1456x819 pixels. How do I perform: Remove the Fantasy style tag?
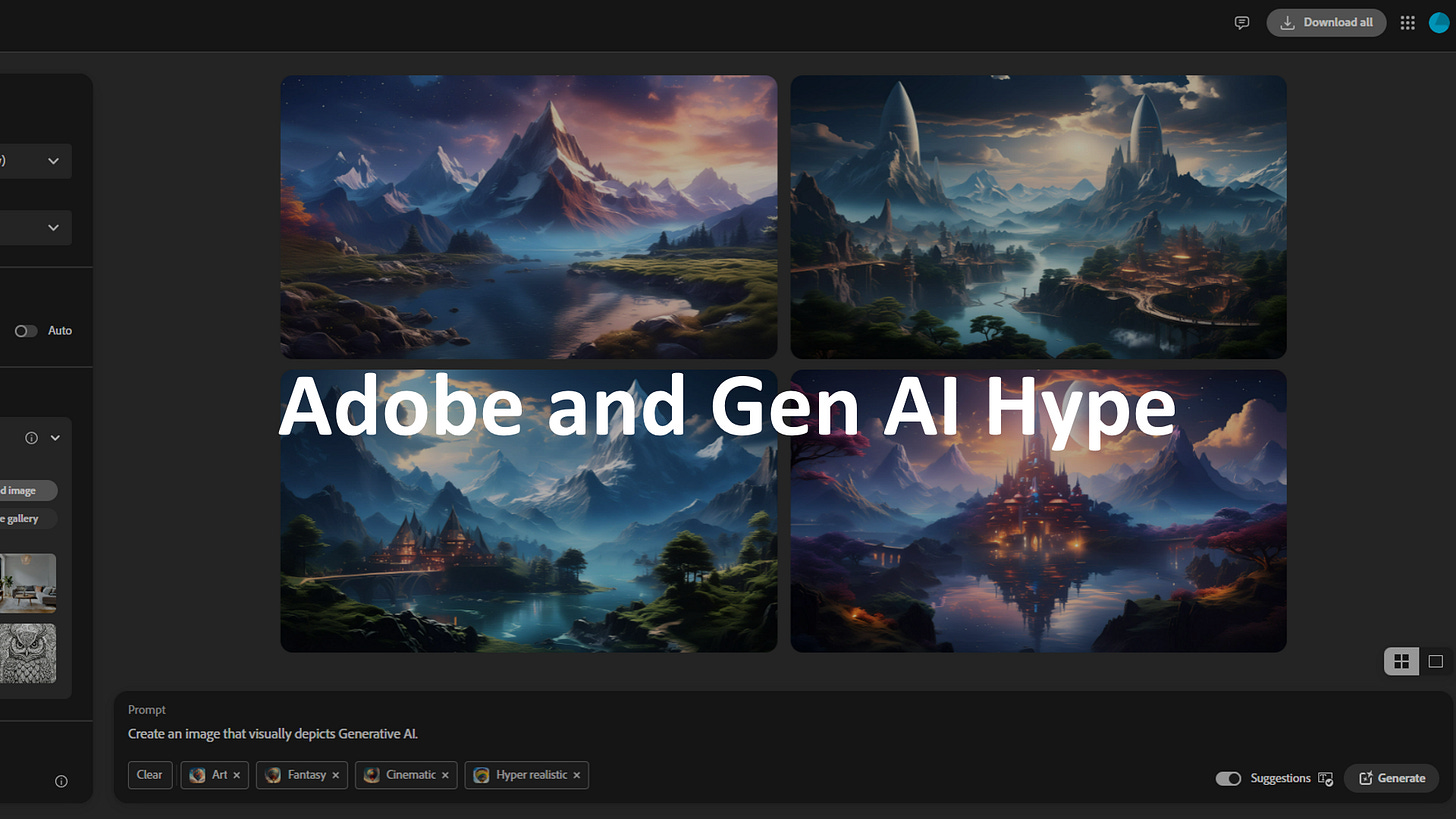(336, 775)
